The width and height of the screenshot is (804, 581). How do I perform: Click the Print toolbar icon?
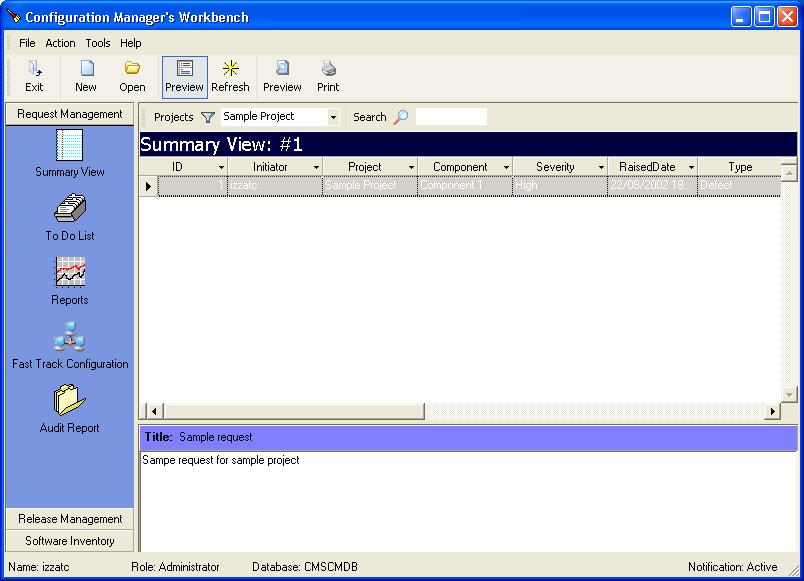tap(328, 77)
